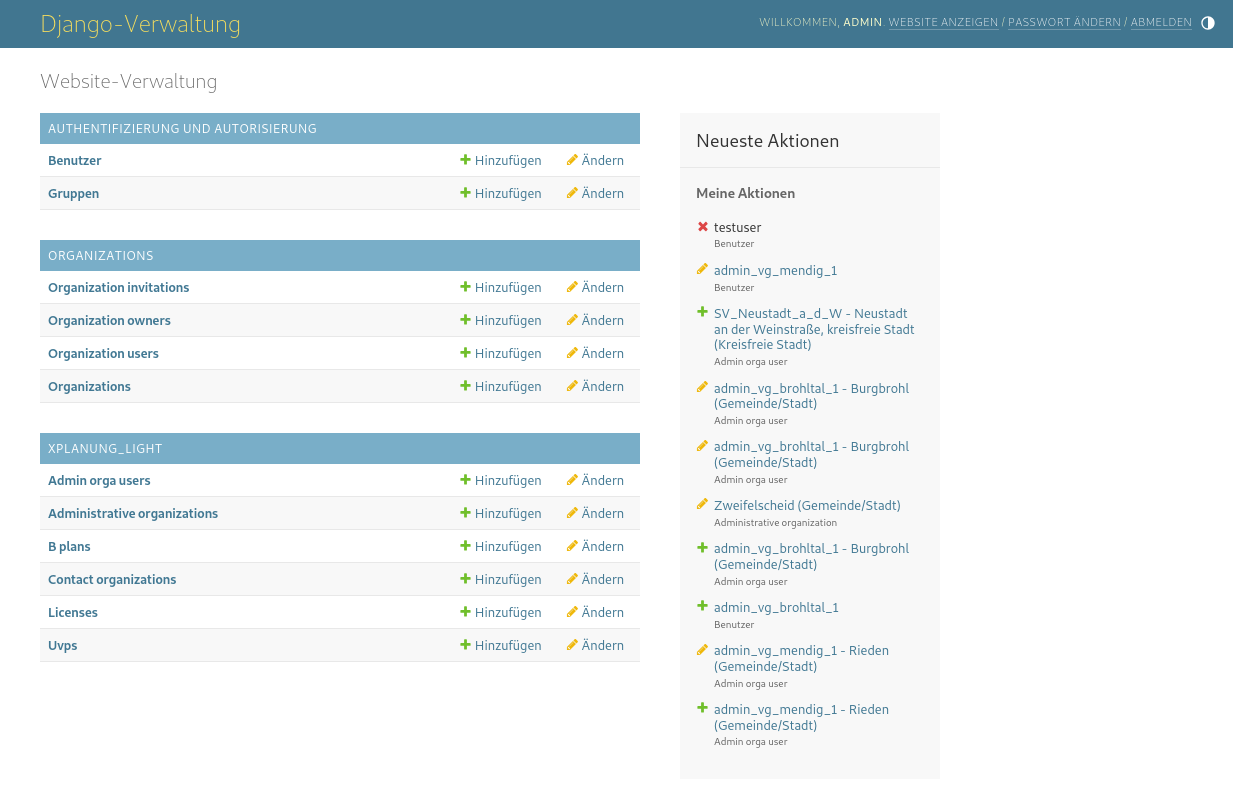Open WEBSITE ANZEIGEN from the header
1233x787 pixels.
pyautogui.click(x=942, y=22)
